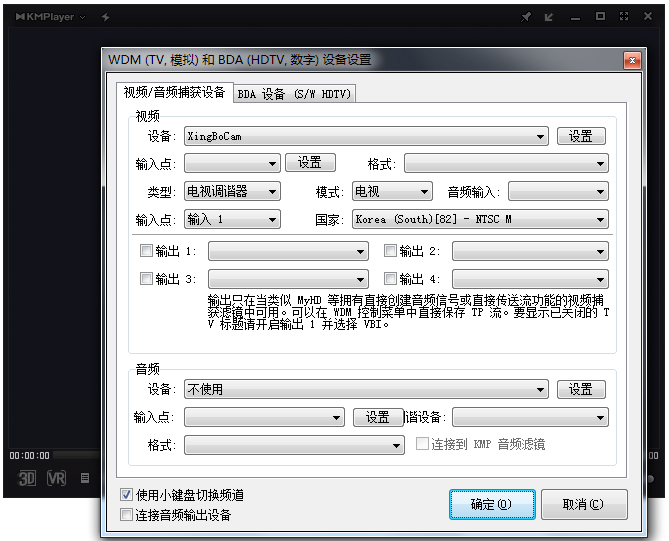Screen dimensions: 669x541
Task: Click the 00:00:00 elapsed time display
Action: pos(29,456)
